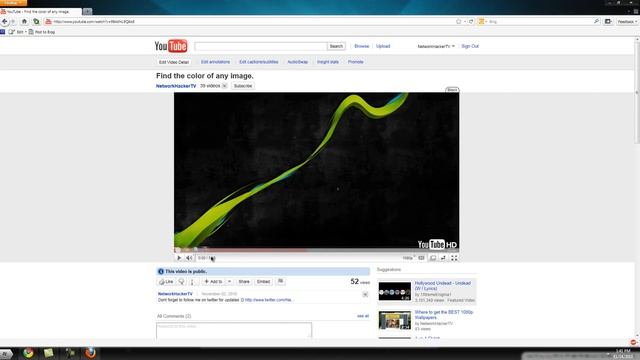
Task: Click the pop-out player icon
Action: (433, 258)
